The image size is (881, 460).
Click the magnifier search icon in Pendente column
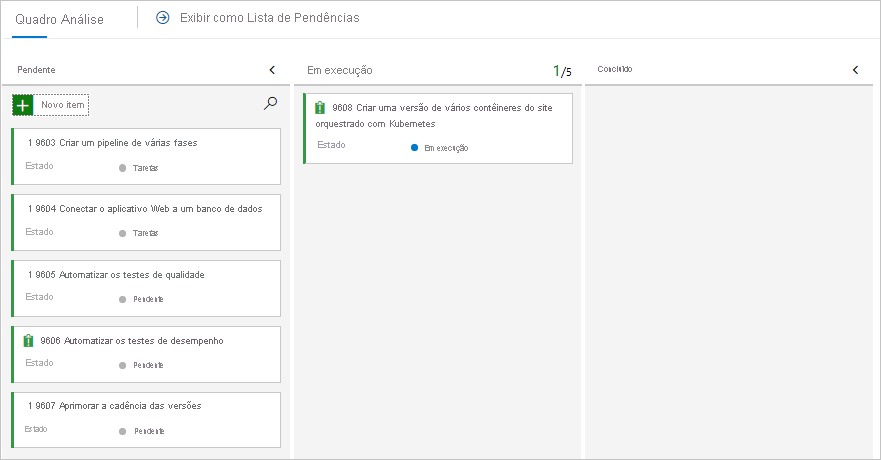270,103
